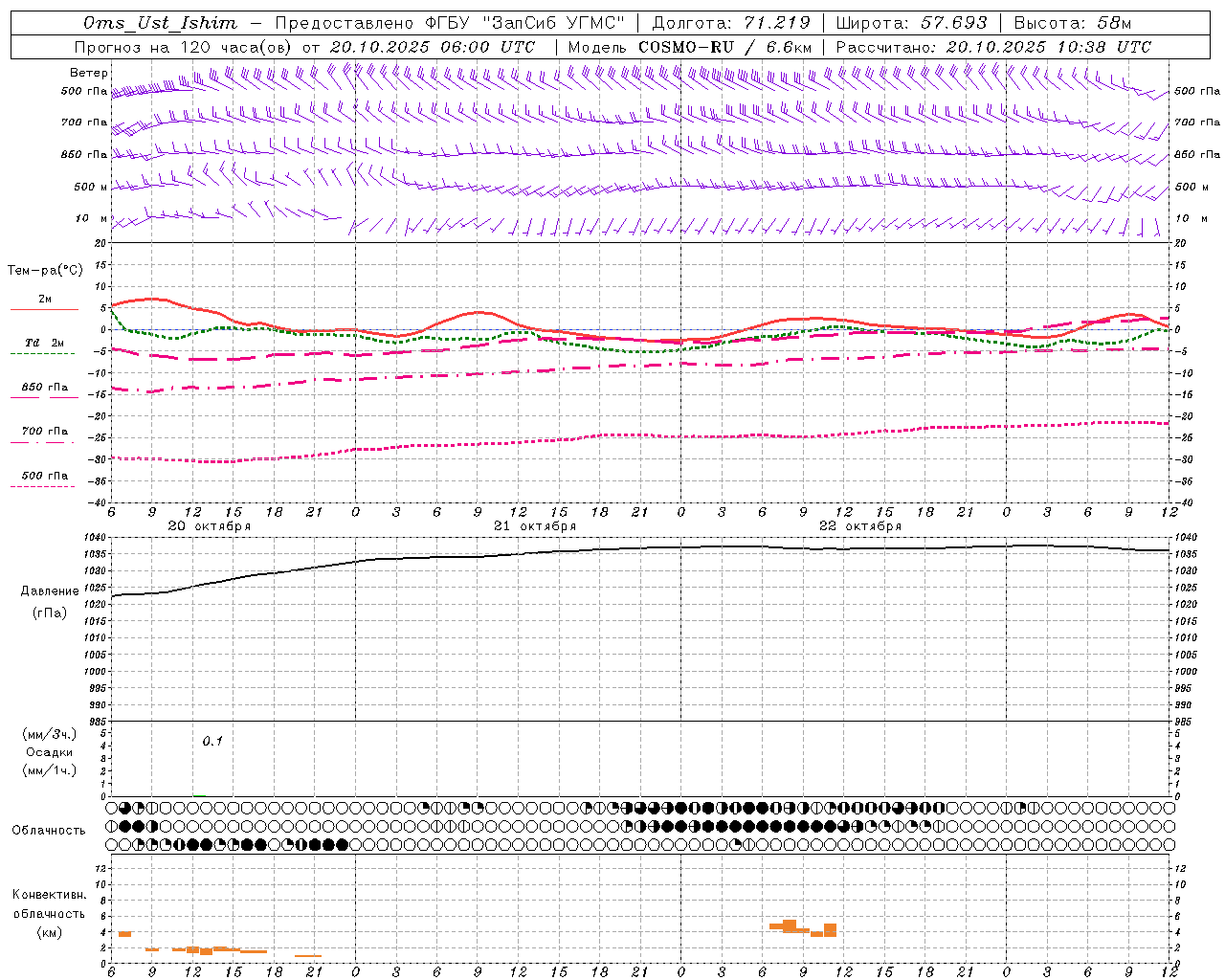Click the "Тем-ра(°C)" temperature panel label
Image resolution: width=1225 pixels, height=980 pixels.
click(x=45, y=271)
